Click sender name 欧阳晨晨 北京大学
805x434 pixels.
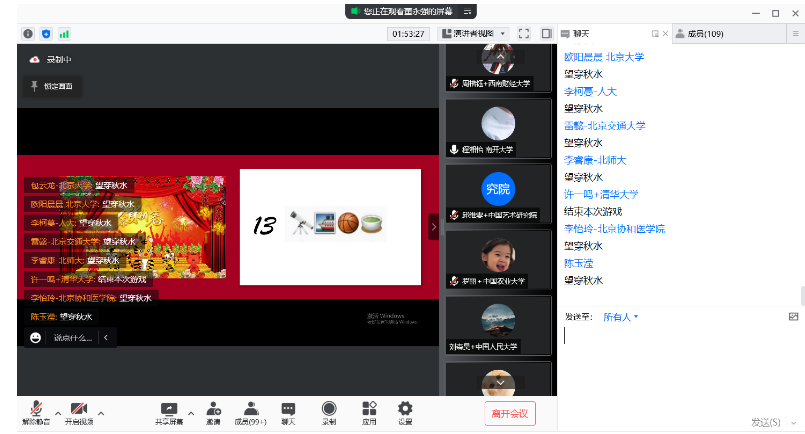point(604,57)
